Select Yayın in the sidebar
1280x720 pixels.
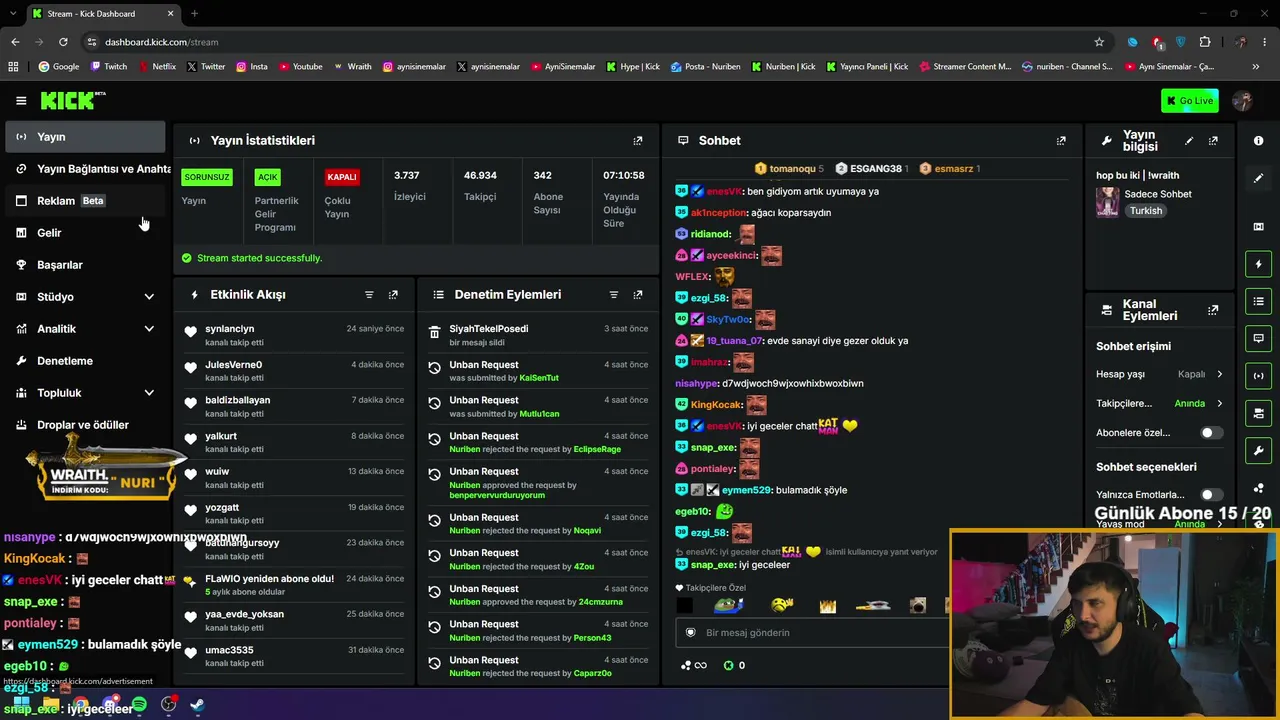[x=85, y=137]
